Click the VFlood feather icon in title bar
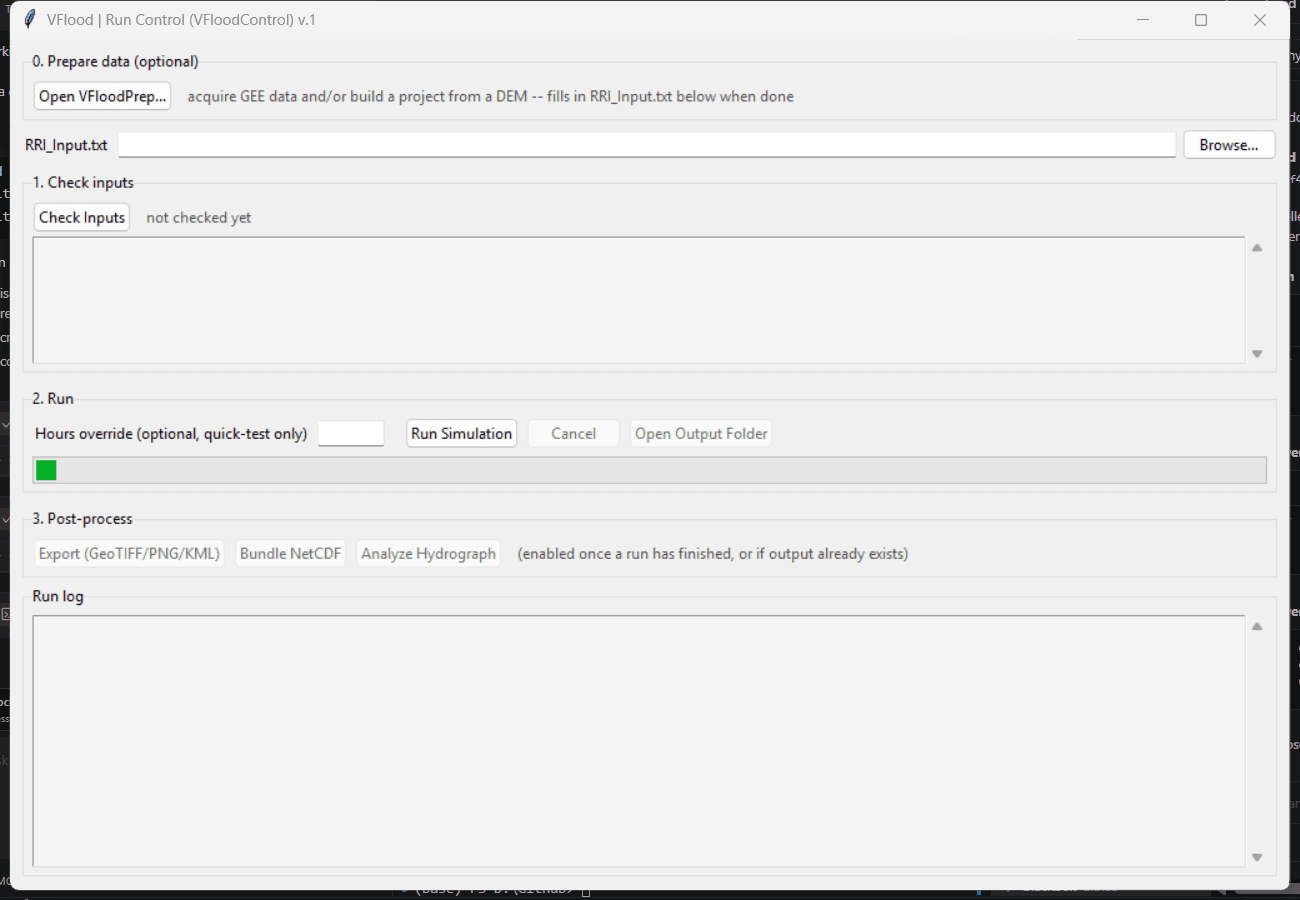The width and height of the screenshot is (1300, 900). (x=28, y=20)
